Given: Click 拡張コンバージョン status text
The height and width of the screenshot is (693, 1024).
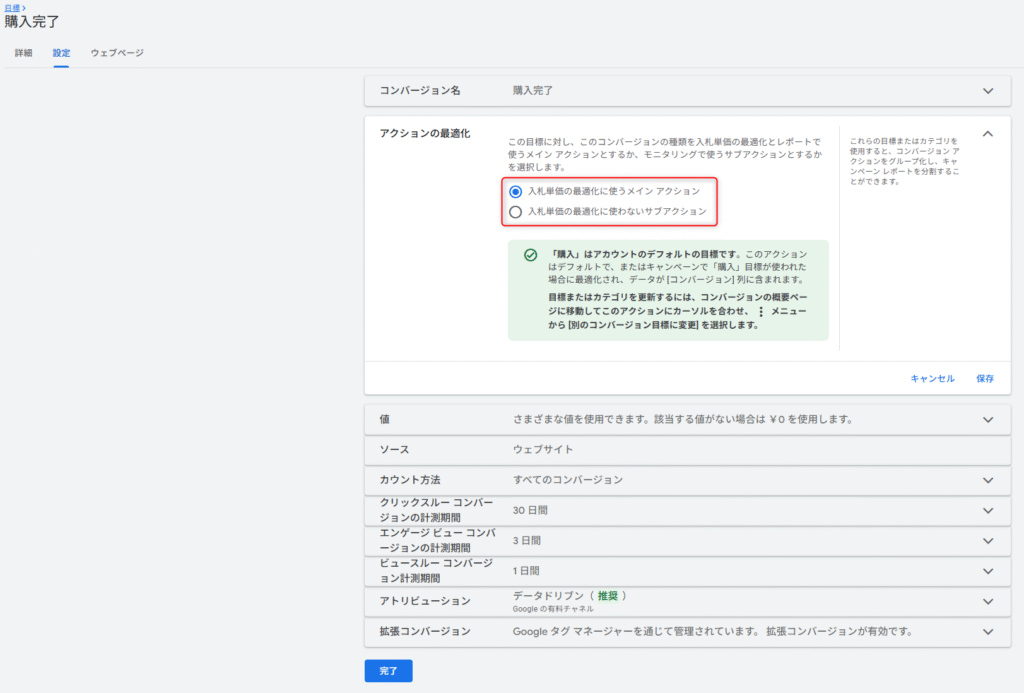Looking at the screenshot, I should click(712, 632).
